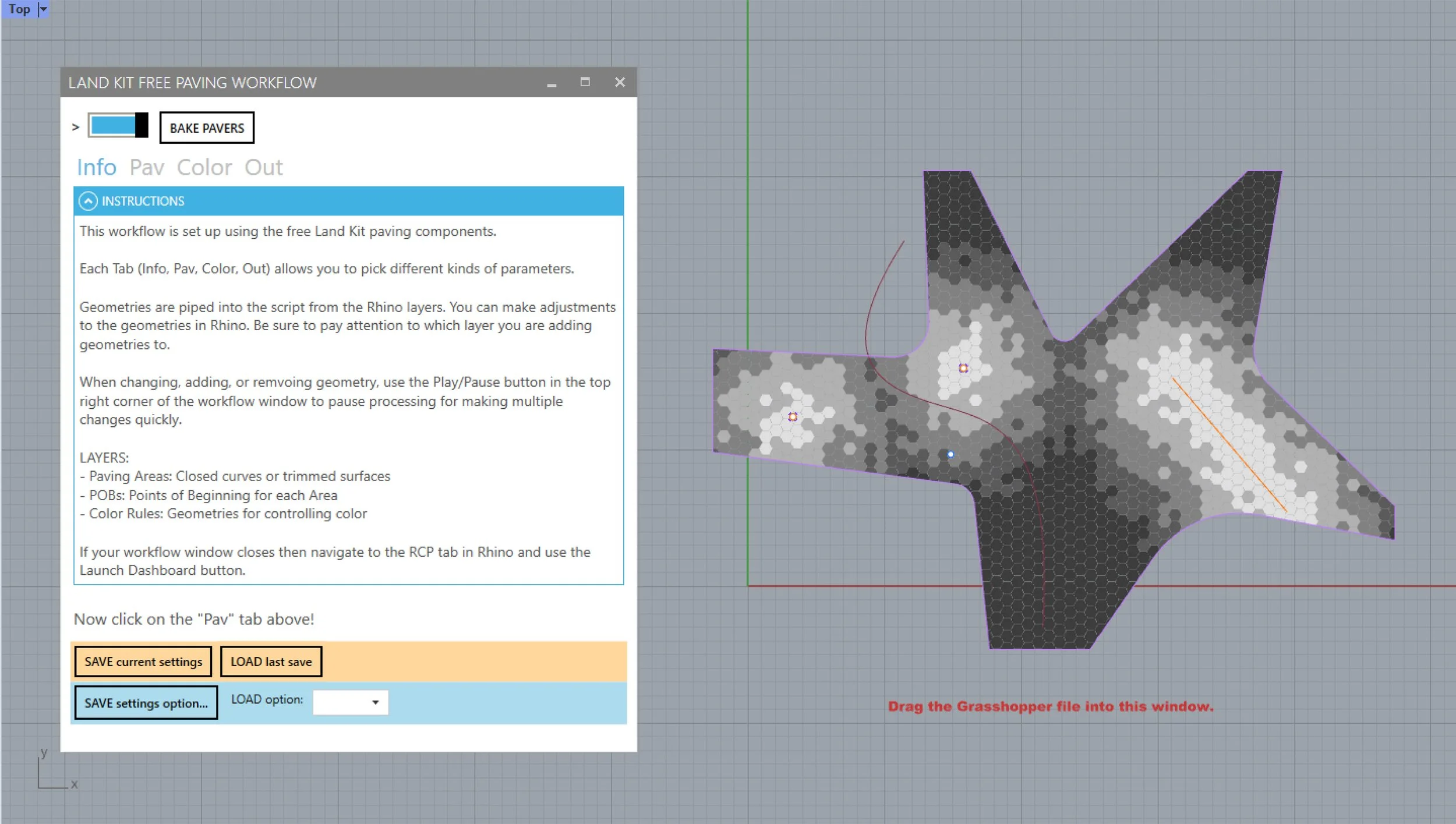Open the Top viewport title dropdown

43,9
